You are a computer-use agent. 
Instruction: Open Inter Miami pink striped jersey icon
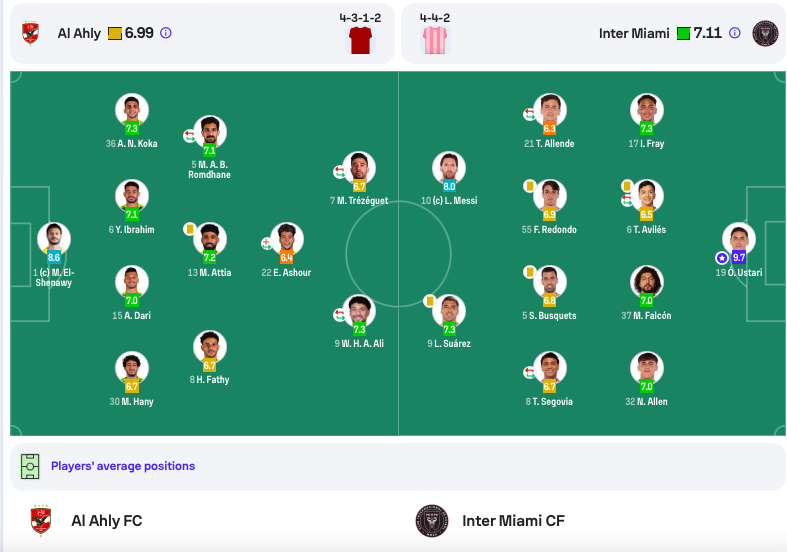pyautogui.click(x=435, y=41)
